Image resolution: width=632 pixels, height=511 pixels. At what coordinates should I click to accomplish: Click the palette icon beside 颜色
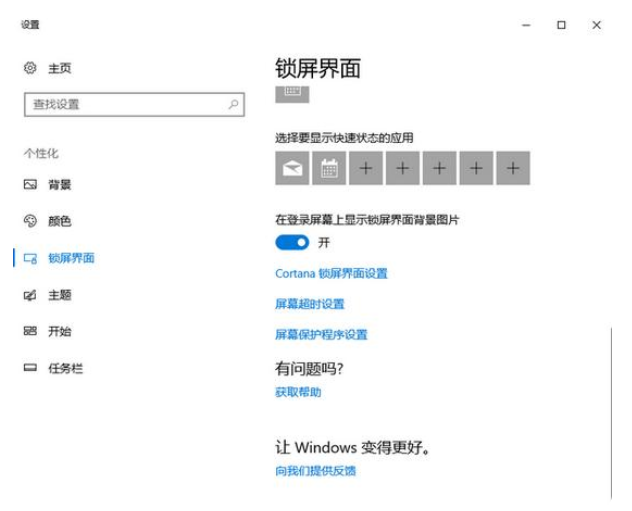(x=30, y=221)
